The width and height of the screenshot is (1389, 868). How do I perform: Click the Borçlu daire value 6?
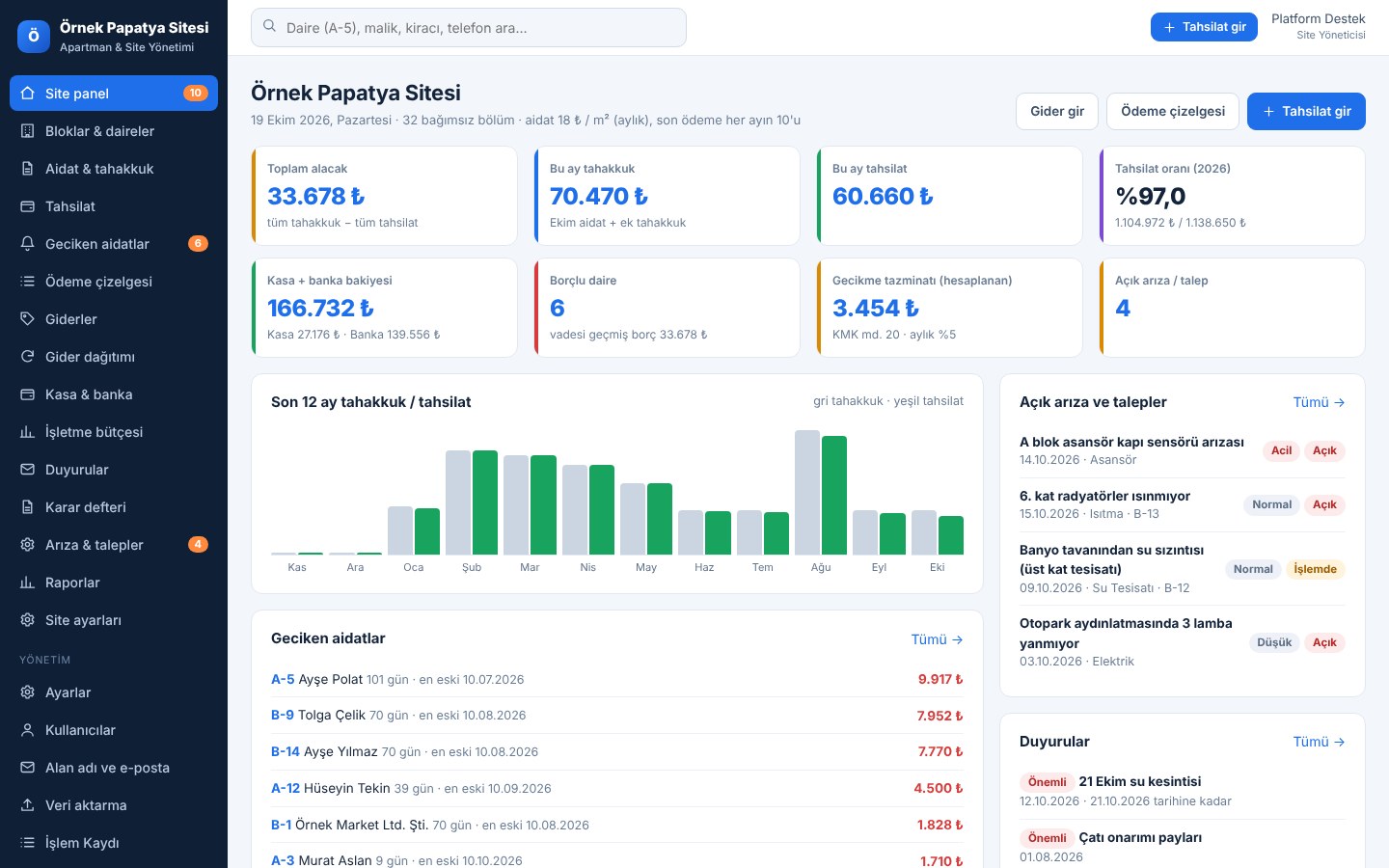coord(558,309)
